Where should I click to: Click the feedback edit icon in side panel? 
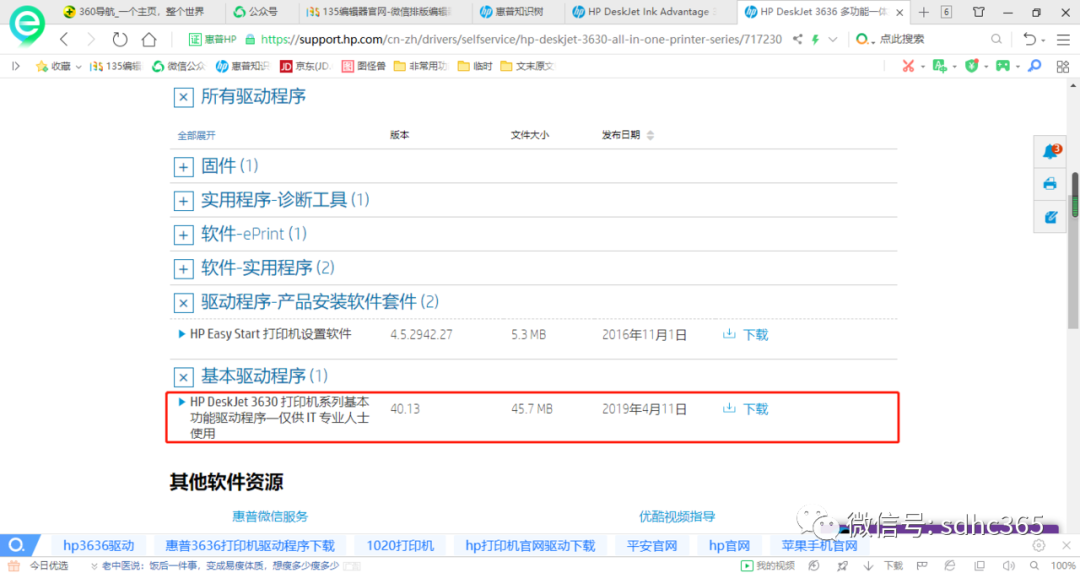click(x=1050, y=217)
